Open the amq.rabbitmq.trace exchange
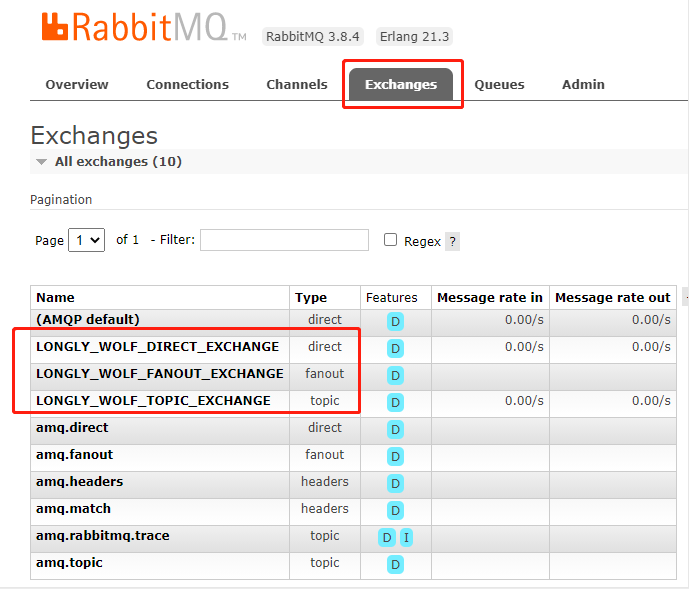 pyautogui.click(x=103, y=536)
